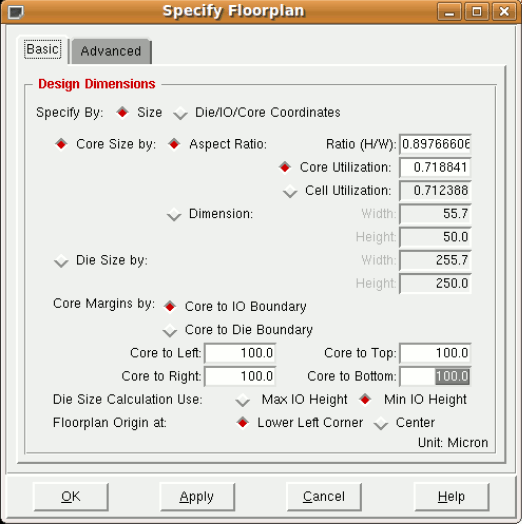The height and width of the screenshot is (524, 522).
Task: Click the Core to Right input
Action: [x=240, y=376]
